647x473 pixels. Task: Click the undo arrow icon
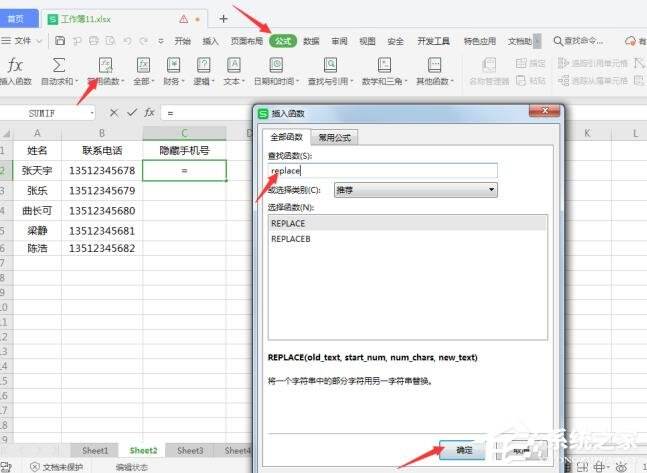pyautogui.click(x=128, y=41)
